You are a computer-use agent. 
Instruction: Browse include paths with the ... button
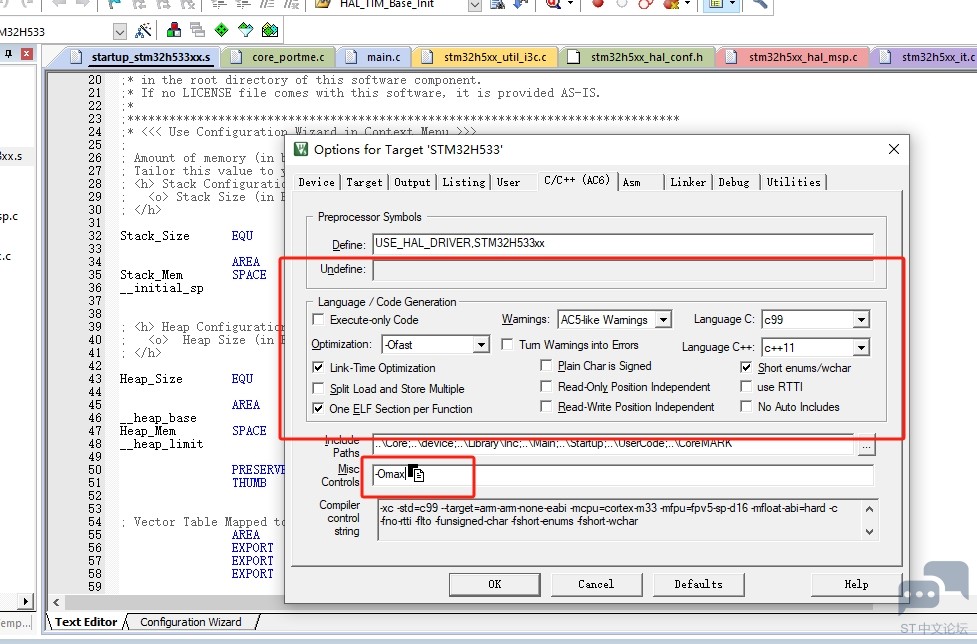(866, 445)
